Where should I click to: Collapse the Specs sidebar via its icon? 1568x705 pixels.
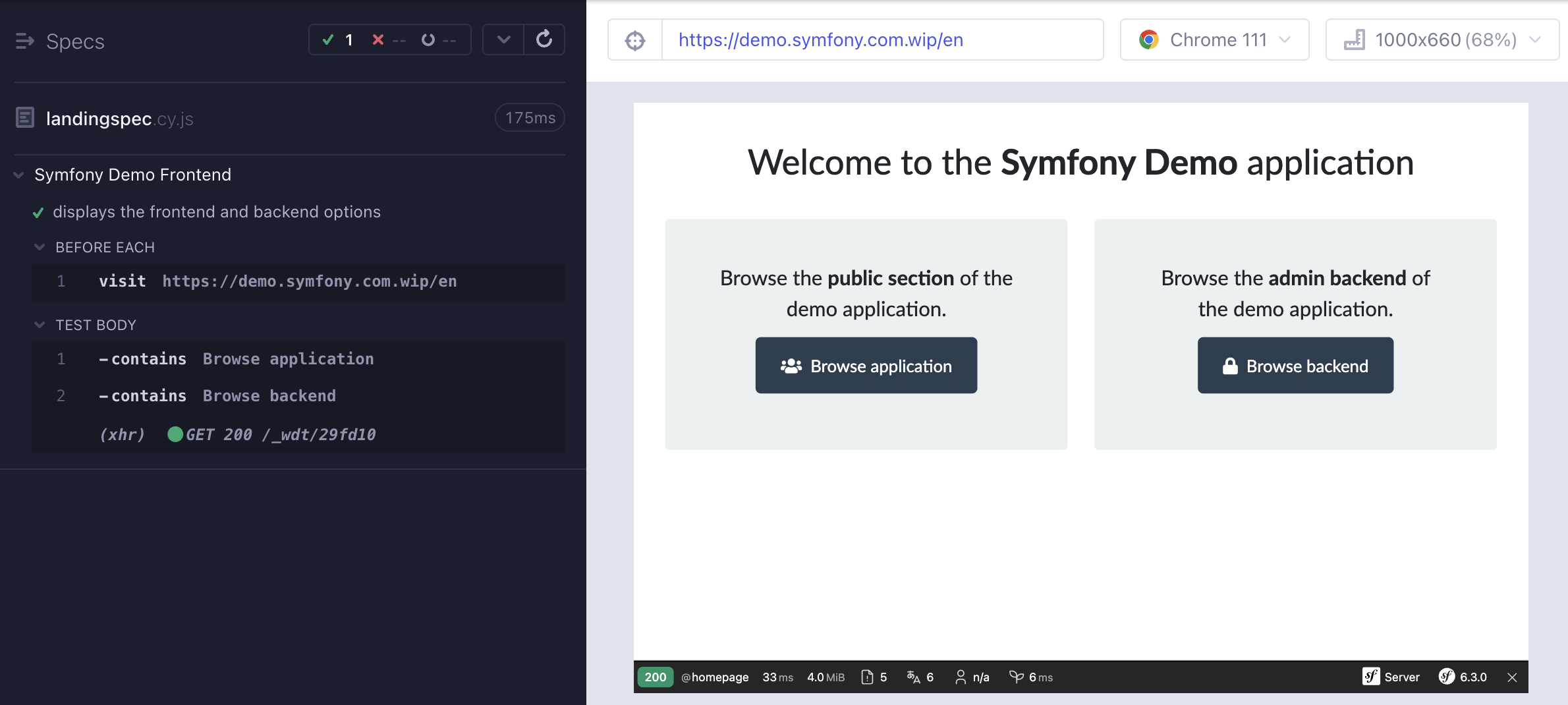[x=26, y=42]
